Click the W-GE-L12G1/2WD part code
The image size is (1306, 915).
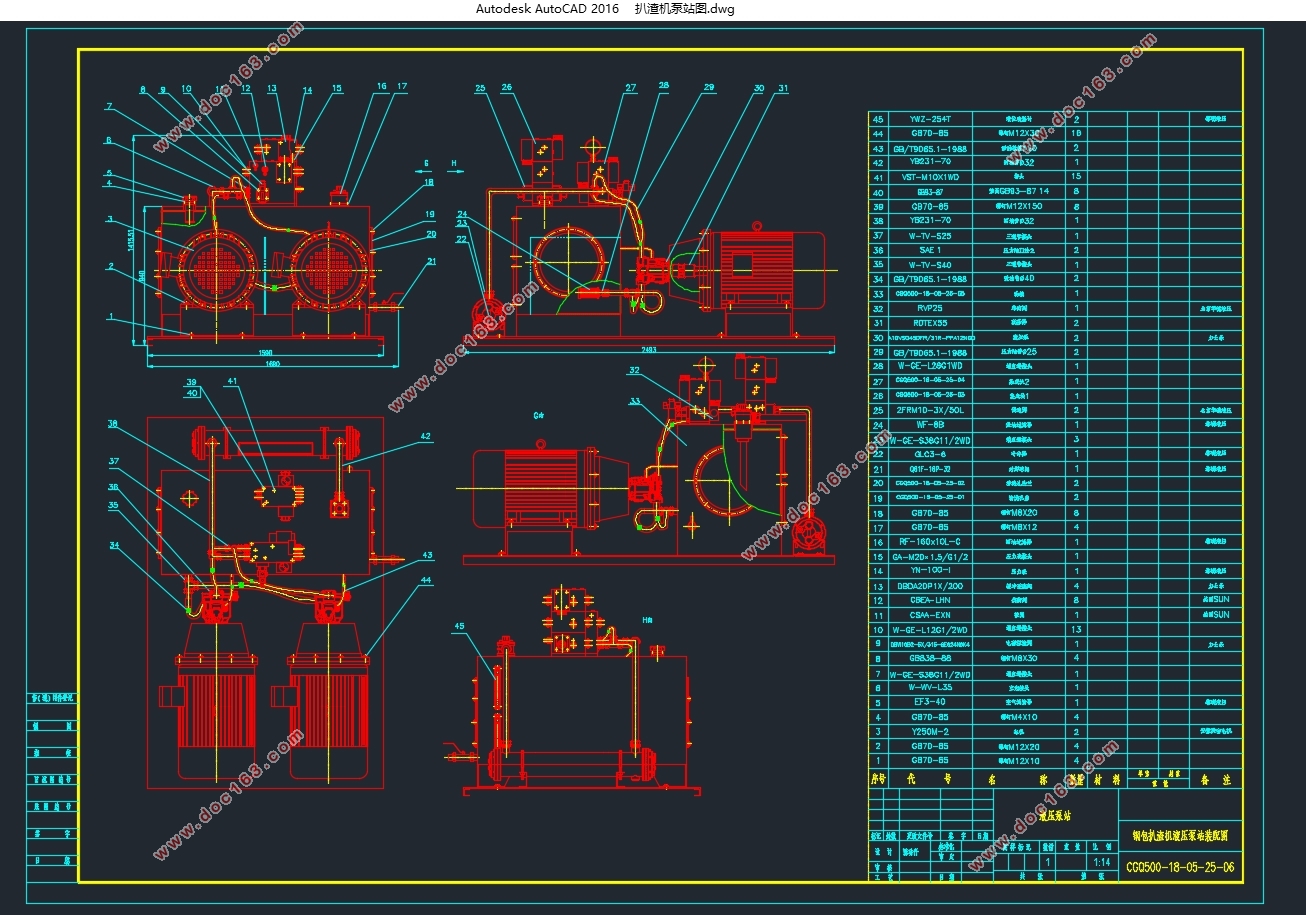coord(932,630)
